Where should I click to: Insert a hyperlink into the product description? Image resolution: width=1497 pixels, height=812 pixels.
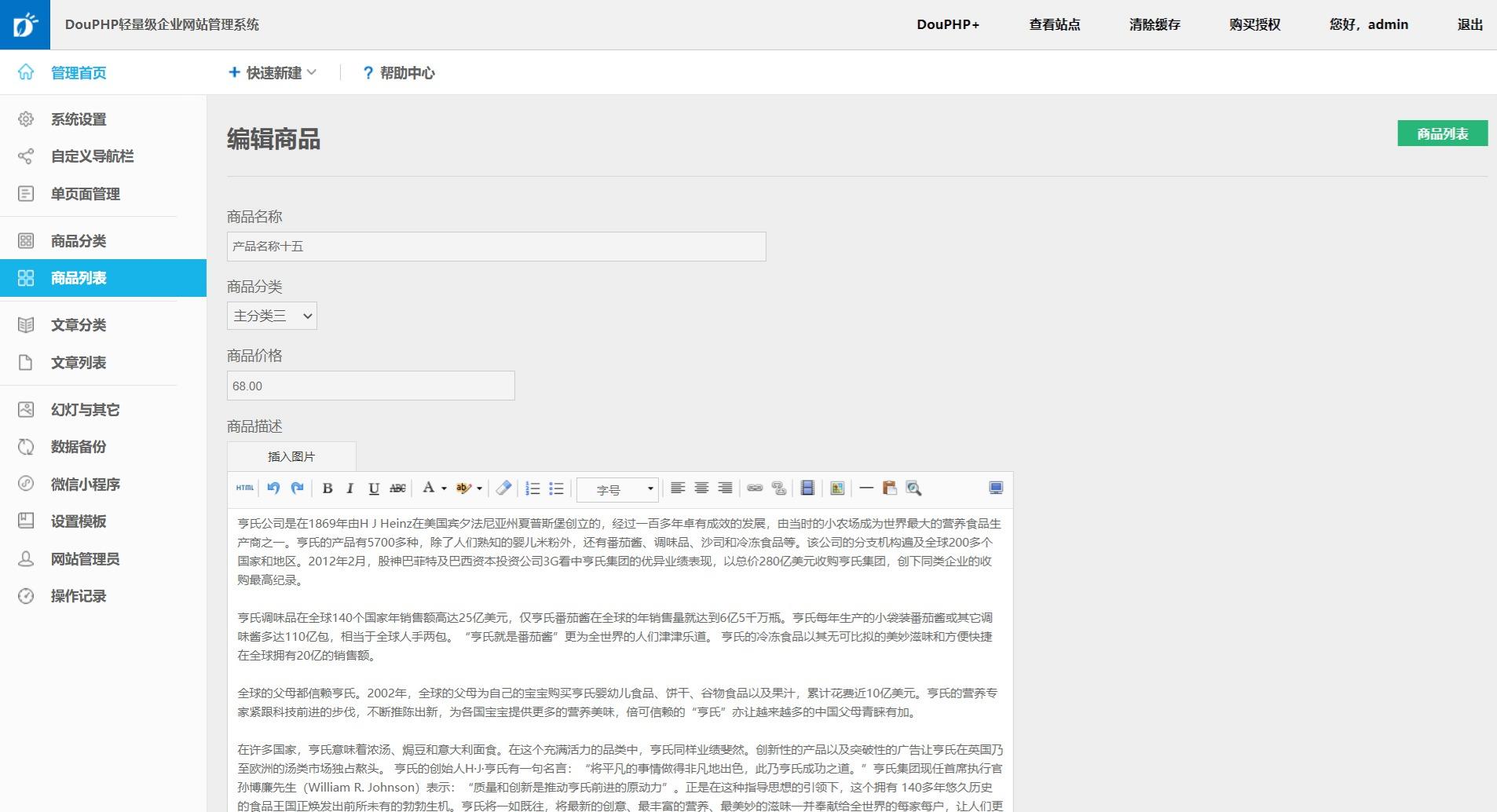(x=756, y=488)
